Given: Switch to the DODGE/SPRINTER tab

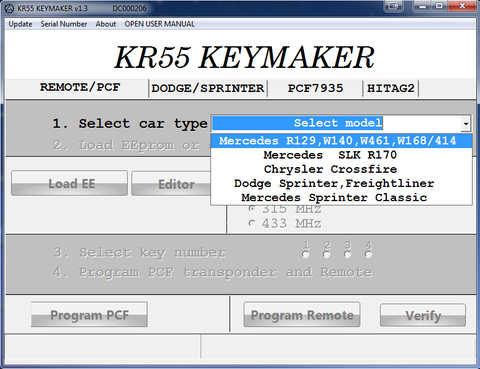Looking at the screenshot, I should (x=208, y=89).
